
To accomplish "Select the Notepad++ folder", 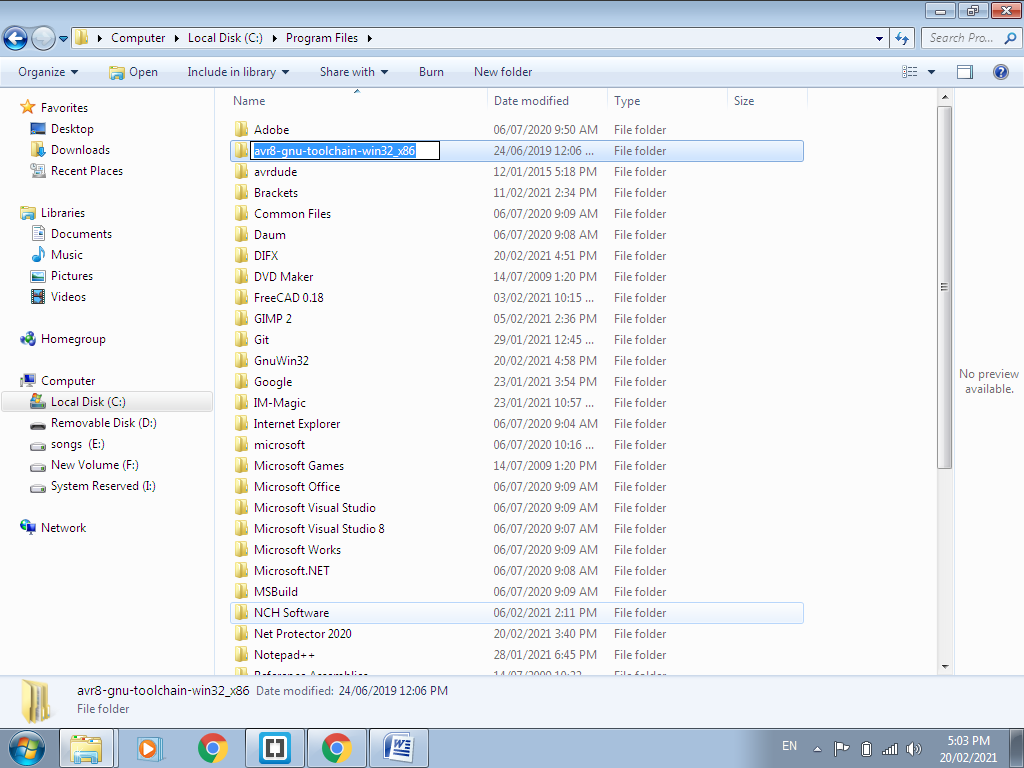I will tap(517, 654).
